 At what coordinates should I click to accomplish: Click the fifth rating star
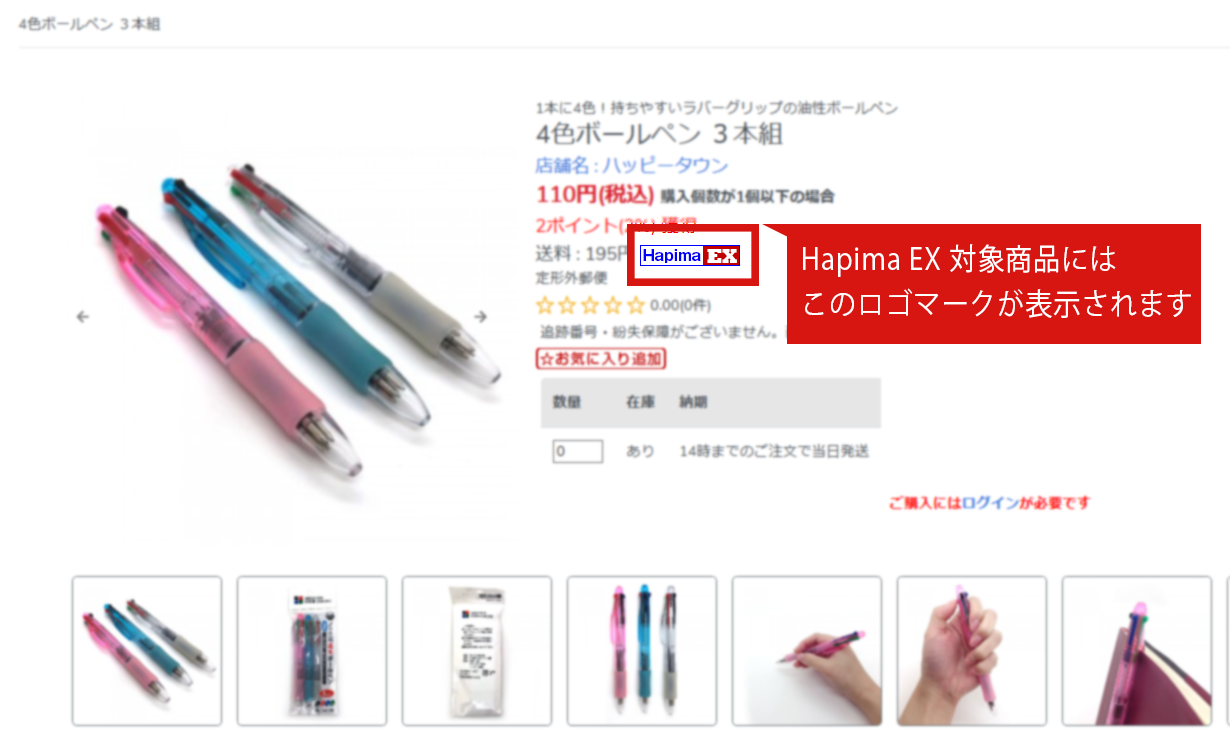click(x=636, y=306)
